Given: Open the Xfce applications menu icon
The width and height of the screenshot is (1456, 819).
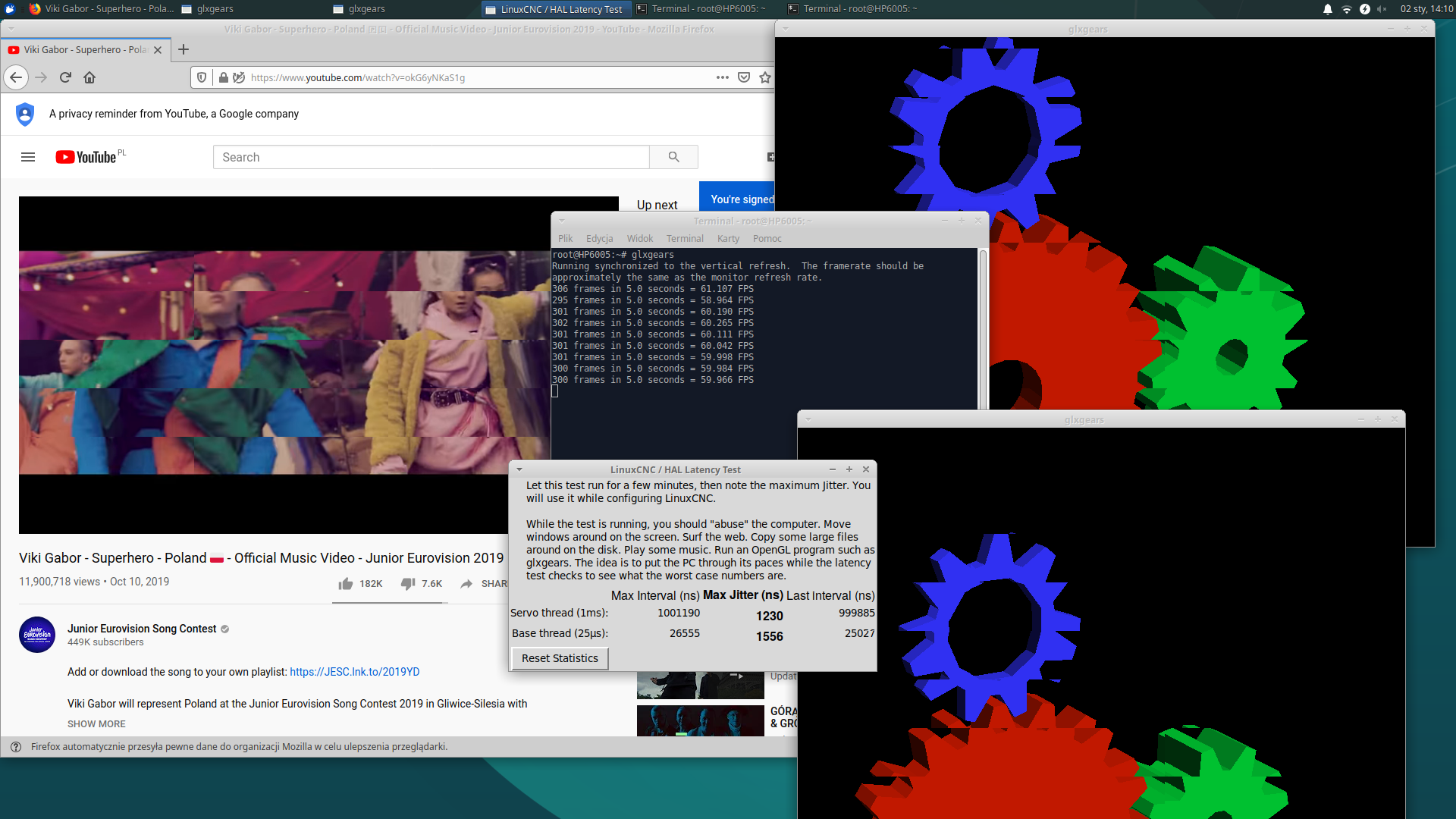Looking at the screenshot, I should [x=10, y=9].
